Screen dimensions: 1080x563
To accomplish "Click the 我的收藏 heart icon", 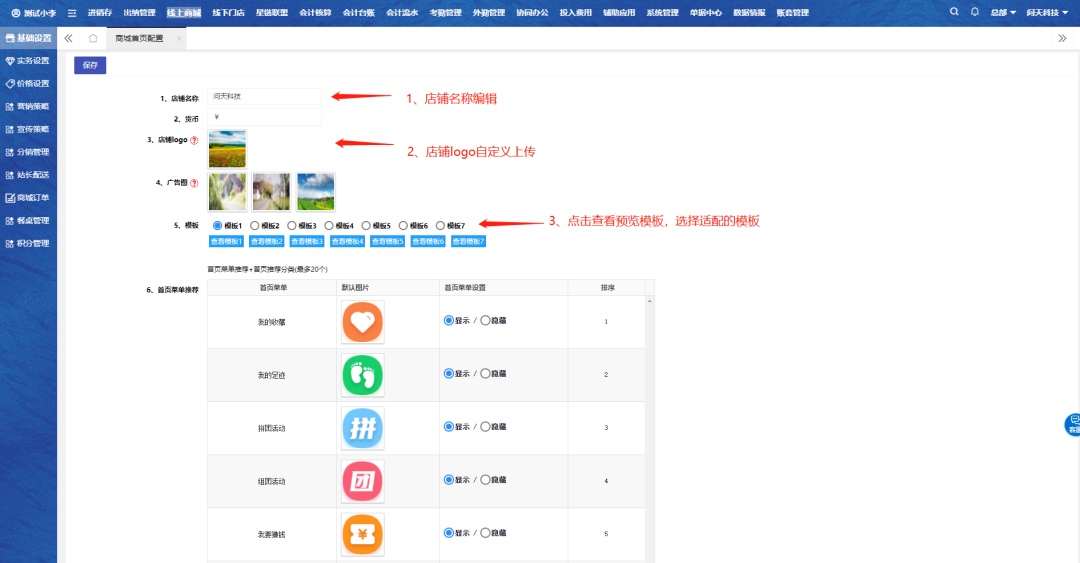I will 362,322.
